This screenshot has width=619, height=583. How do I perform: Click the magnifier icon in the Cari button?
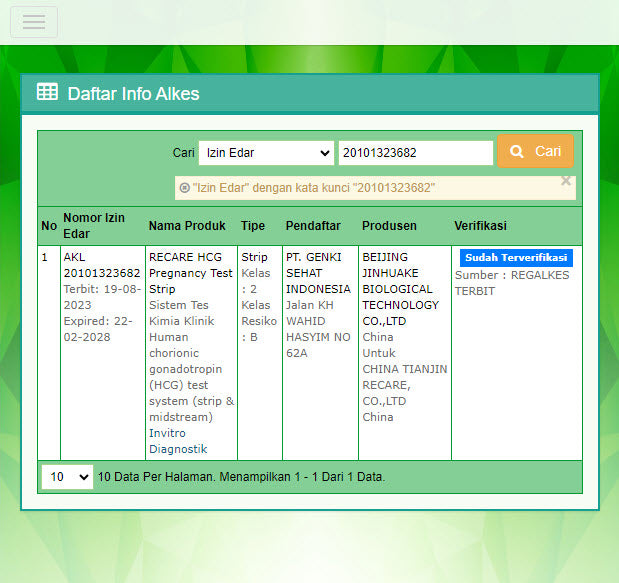(x=517, y=152)
